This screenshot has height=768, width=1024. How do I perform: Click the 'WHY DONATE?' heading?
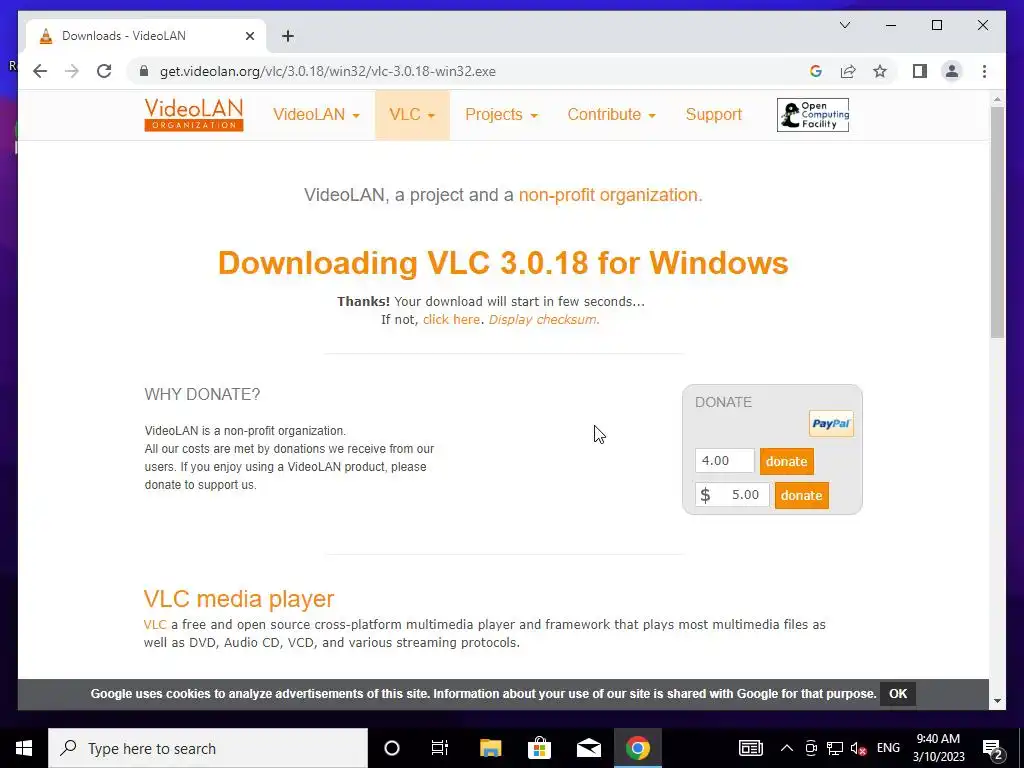(x=202, y=394)
